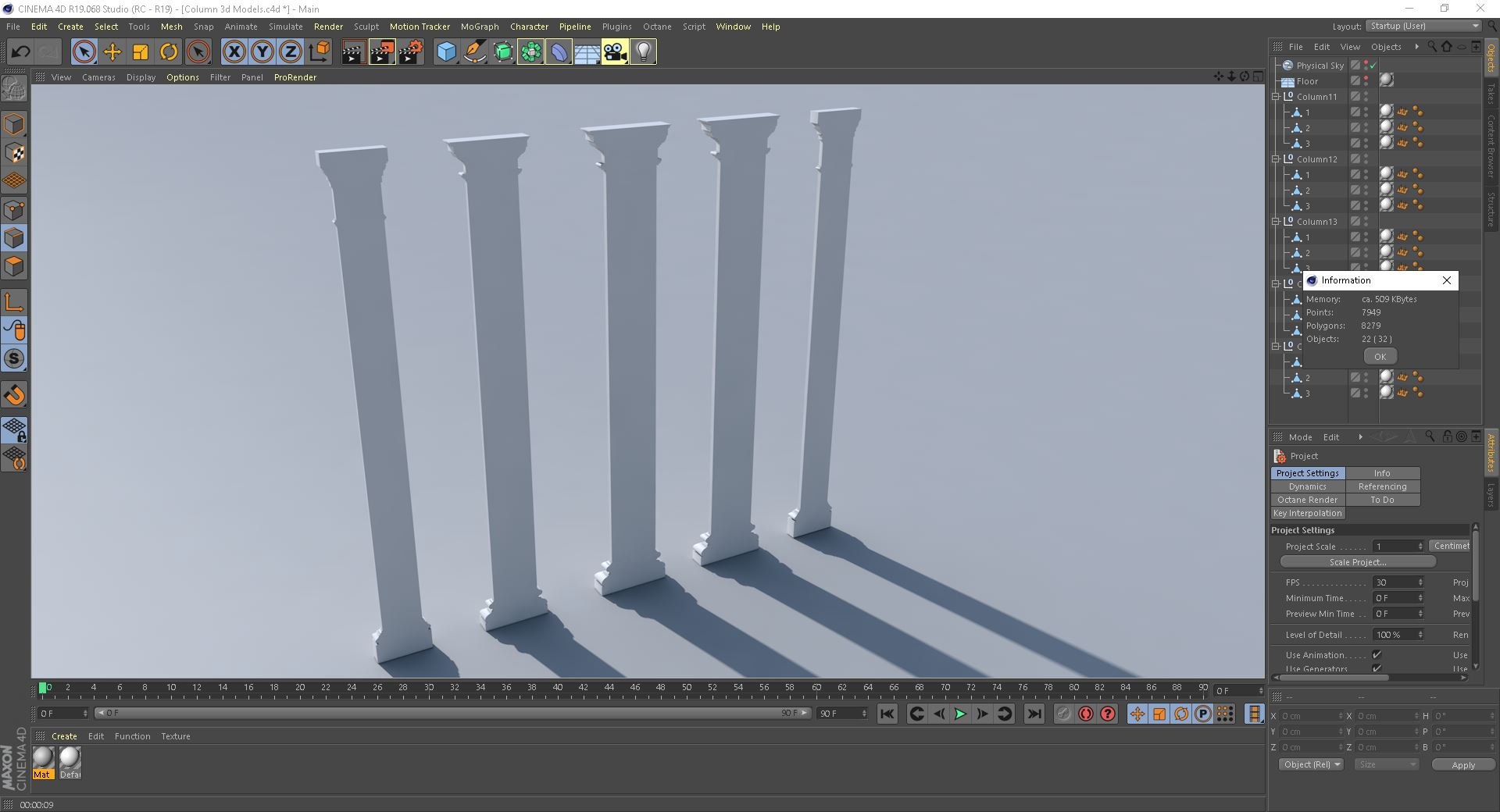This screenshot has height=812, width=1500.
Task: Enable Texture mode in left toolbar
Action: click(15, 153)
